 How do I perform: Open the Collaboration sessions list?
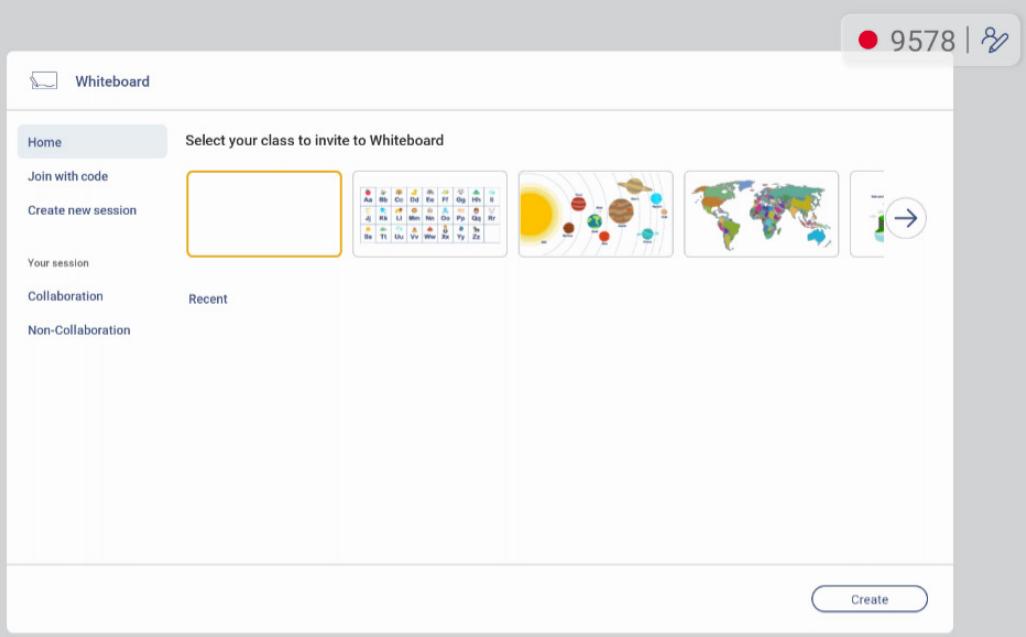click(65, 296)
